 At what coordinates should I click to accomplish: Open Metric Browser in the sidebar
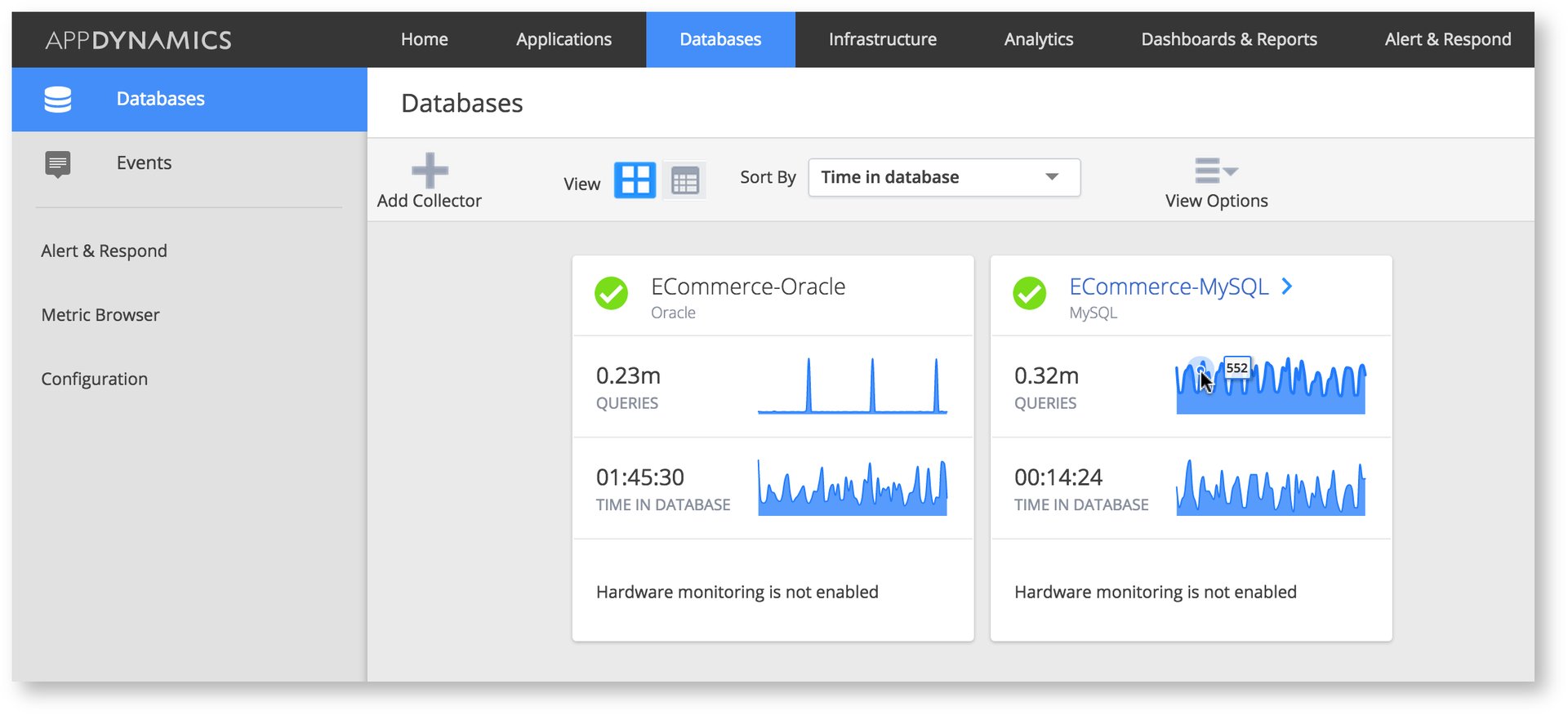click(x=100, y=315)
